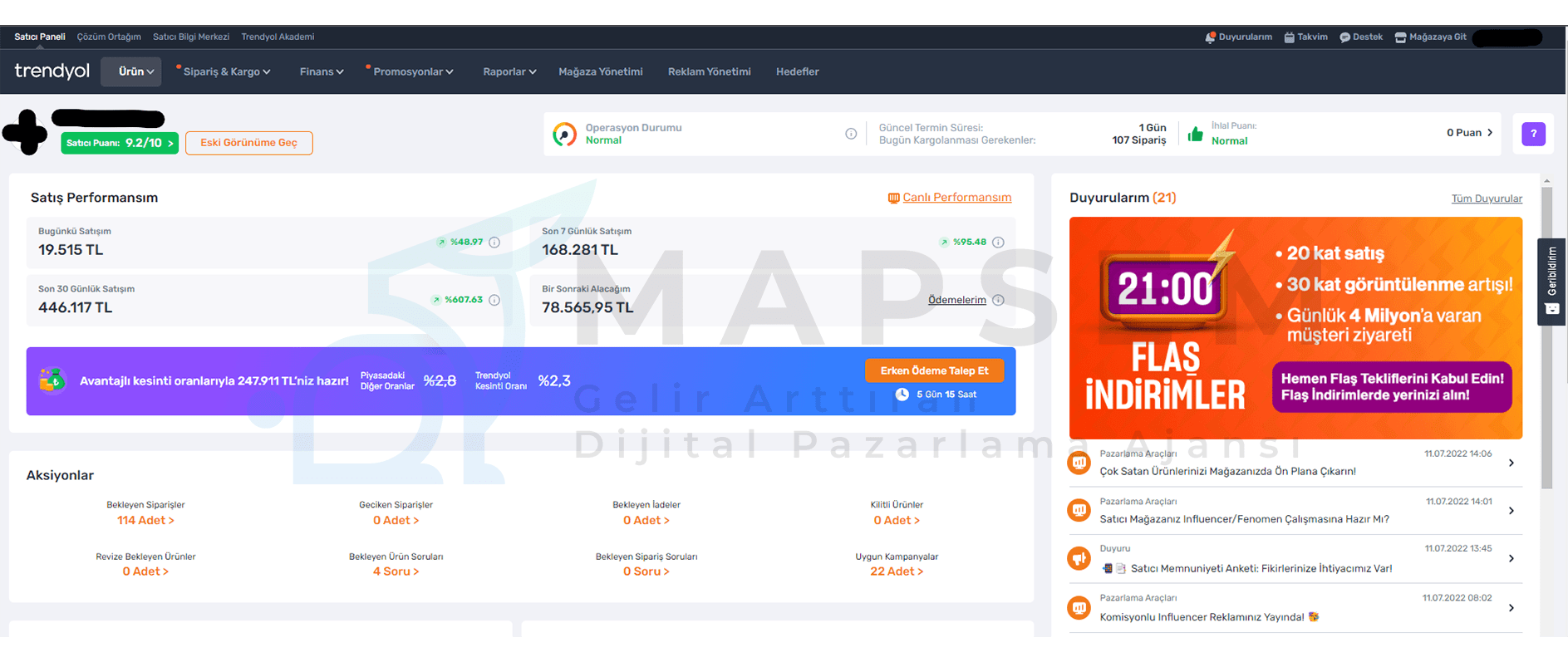Screen dimensions: 1568x662
Task: Click info icon next to Operasyon Durumu
Action: (x=851, y=134)
